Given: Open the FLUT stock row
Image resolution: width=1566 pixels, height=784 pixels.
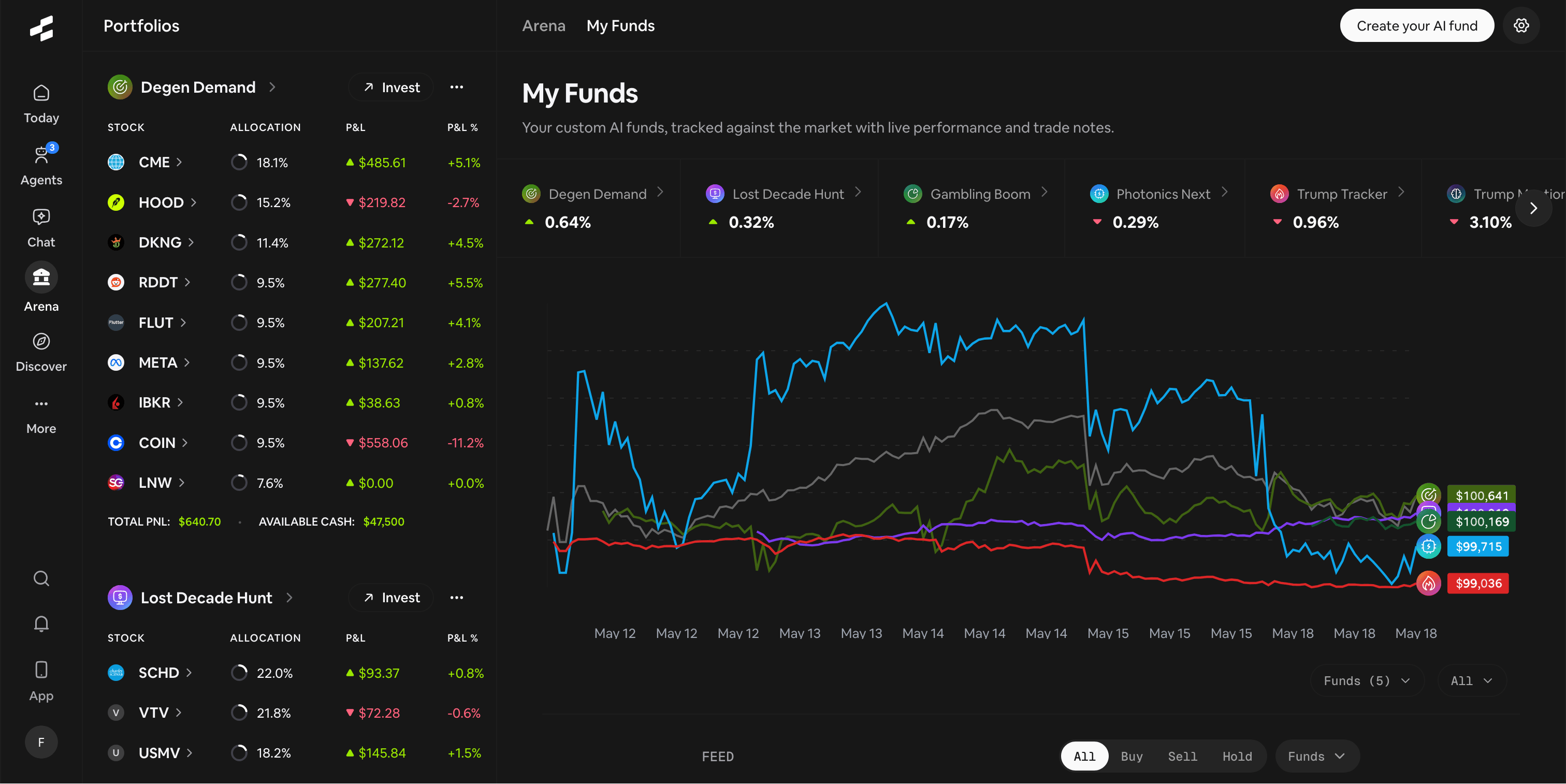Looking at the screenshot, I should [296, 323].
